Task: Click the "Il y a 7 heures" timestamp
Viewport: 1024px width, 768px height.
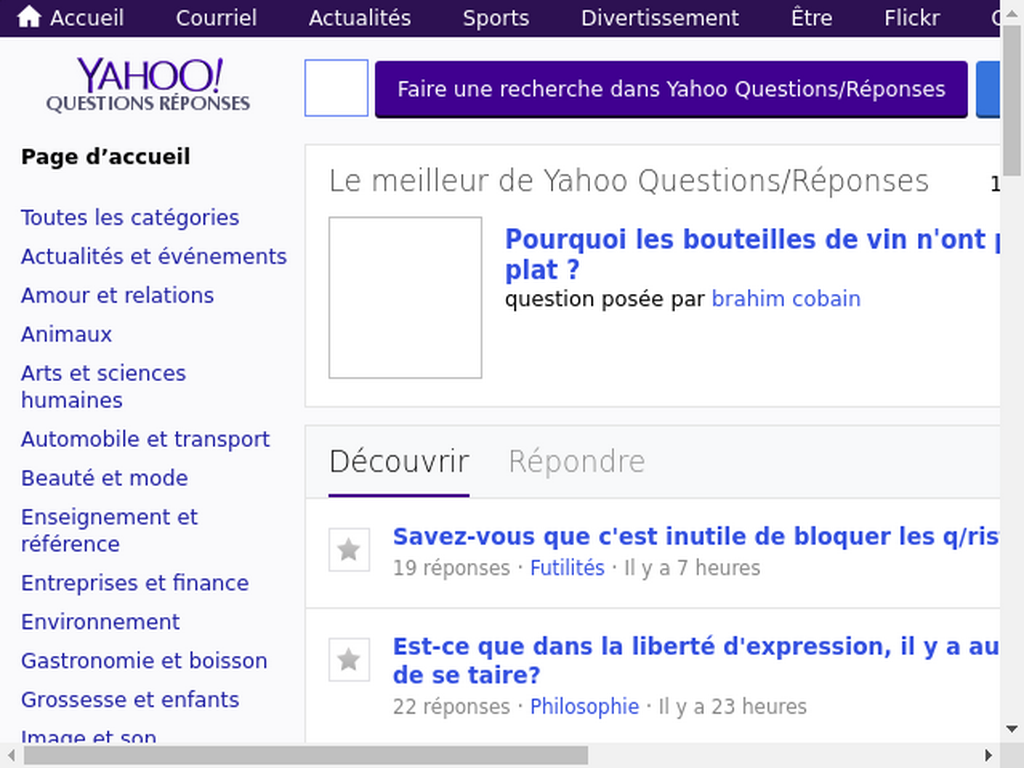Action: pos(692,568)
